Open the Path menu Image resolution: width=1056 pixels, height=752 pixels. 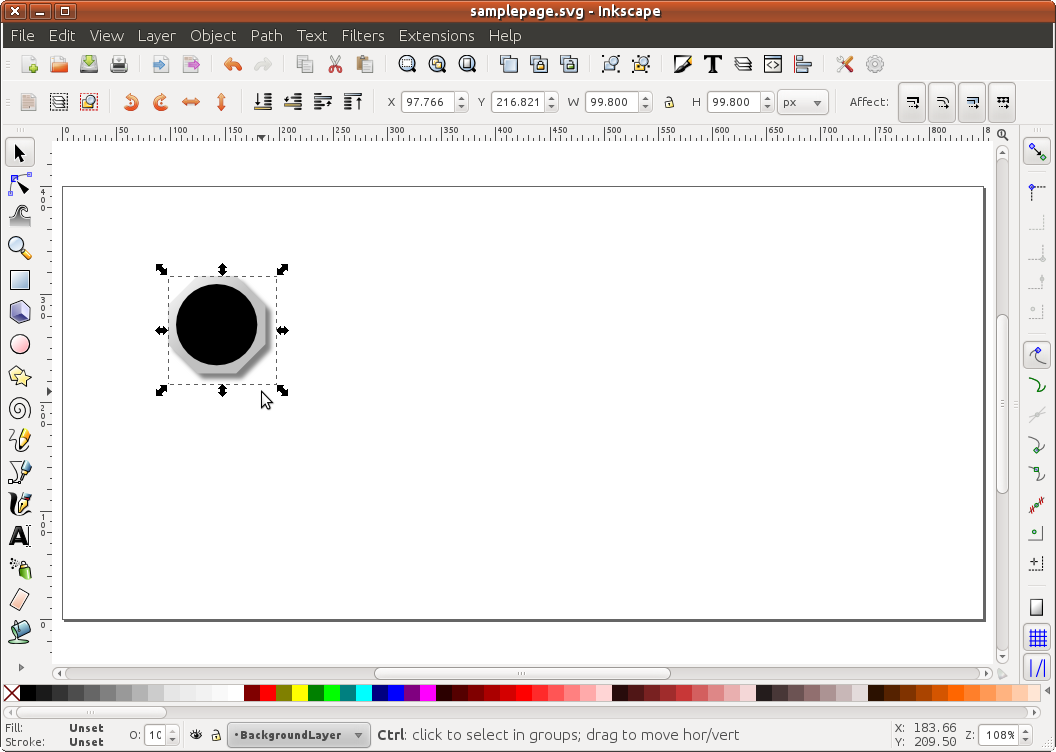pos(266,35)
